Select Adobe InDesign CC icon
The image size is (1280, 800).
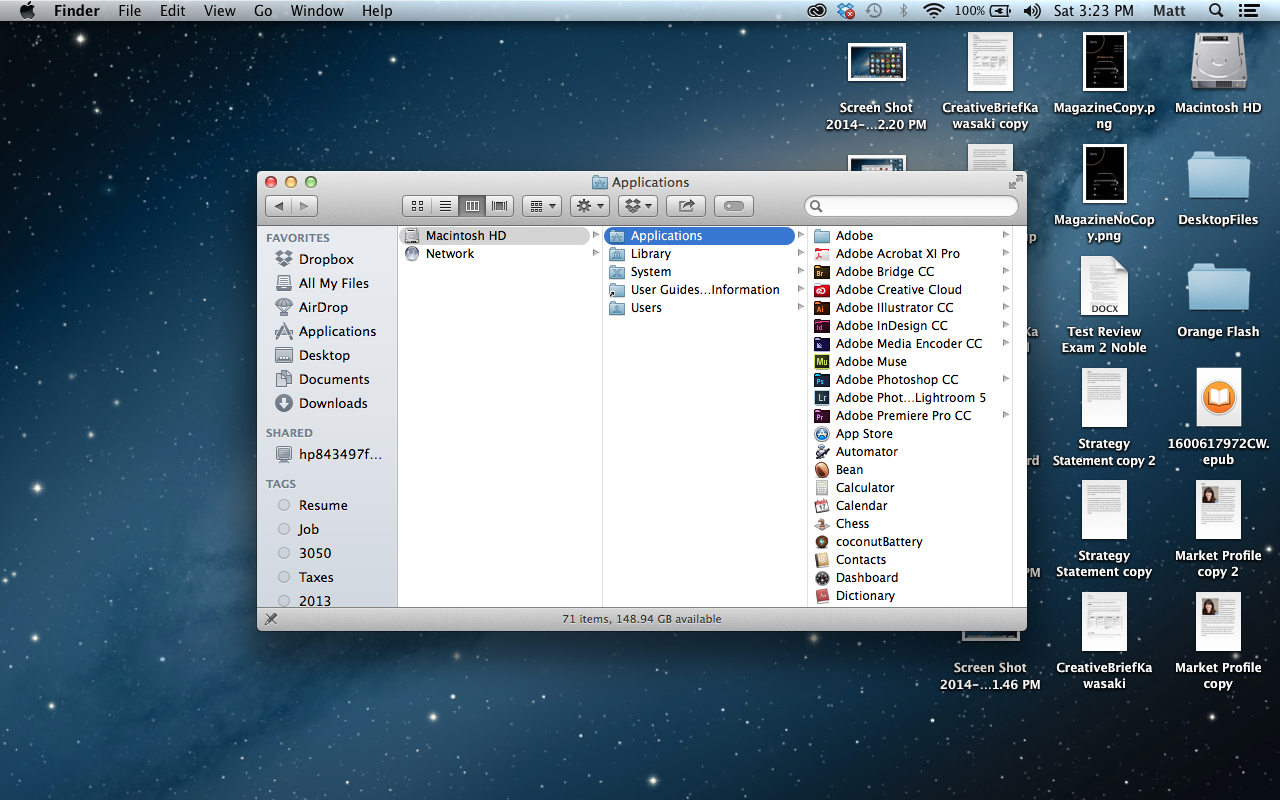pyautogui.click(x=822, y=326)
